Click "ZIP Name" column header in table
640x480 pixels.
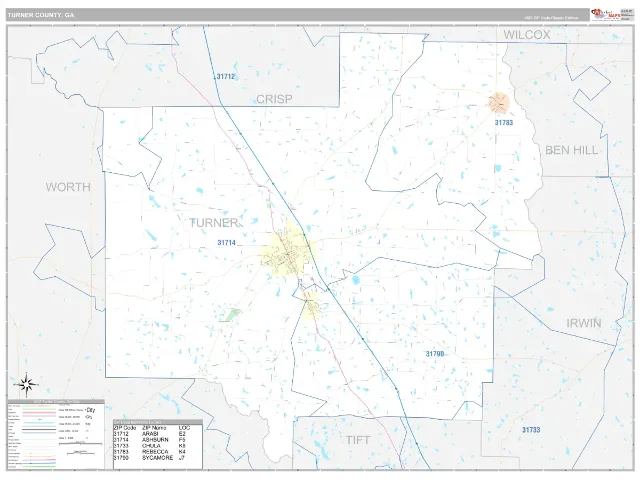(154, 428)
